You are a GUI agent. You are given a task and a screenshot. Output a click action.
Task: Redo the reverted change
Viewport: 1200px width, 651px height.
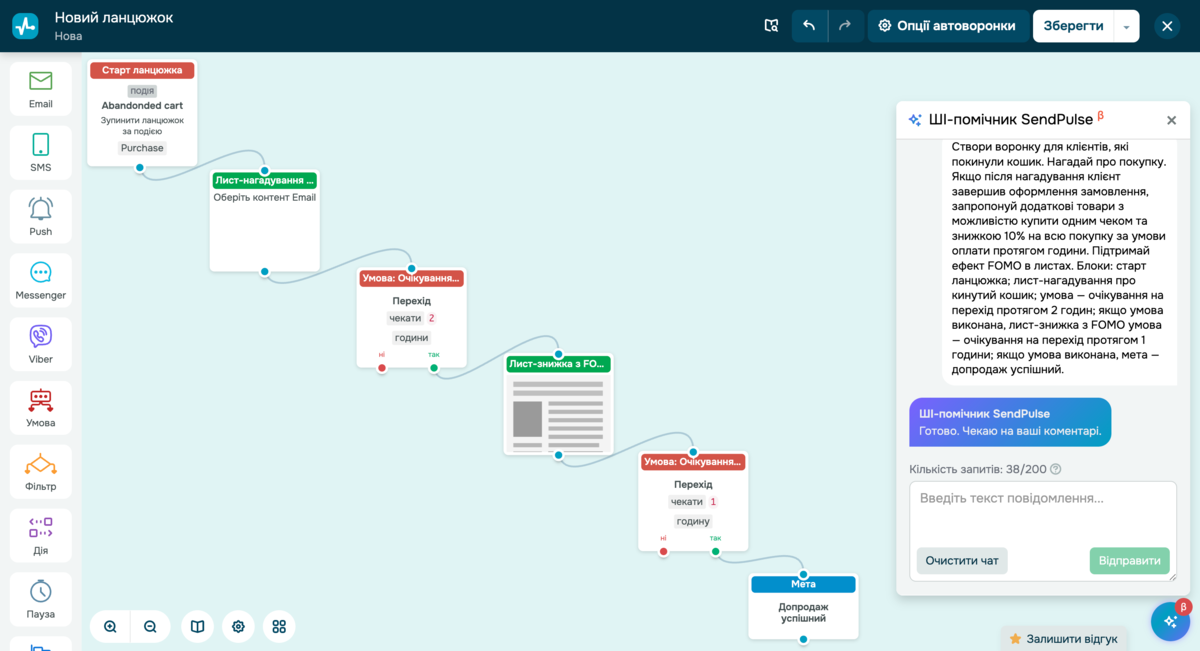[x=845, y=26]
